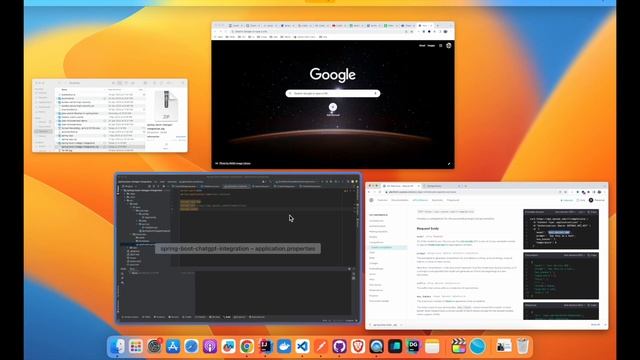The width and height of the screenshot is (640, 360).
Task: Select highlighted Create completion sidebar item
Action: tap(387, 247)
